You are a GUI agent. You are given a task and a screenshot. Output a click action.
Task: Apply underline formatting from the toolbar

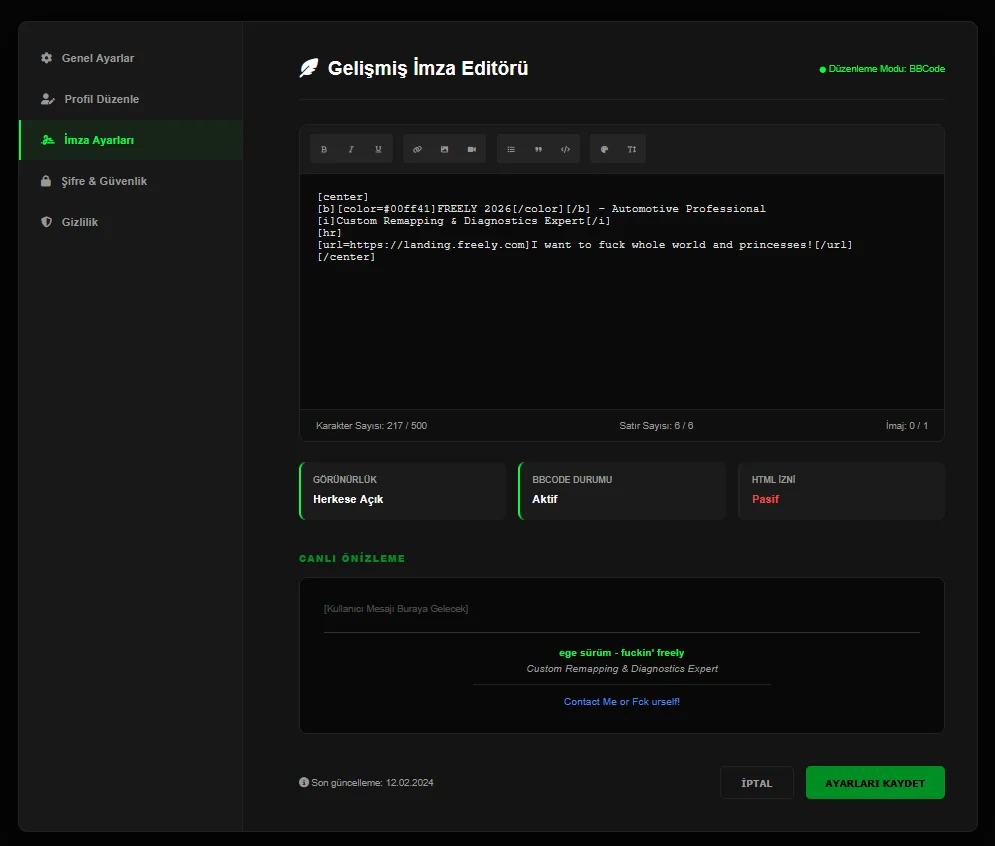[x=379, y=149]
